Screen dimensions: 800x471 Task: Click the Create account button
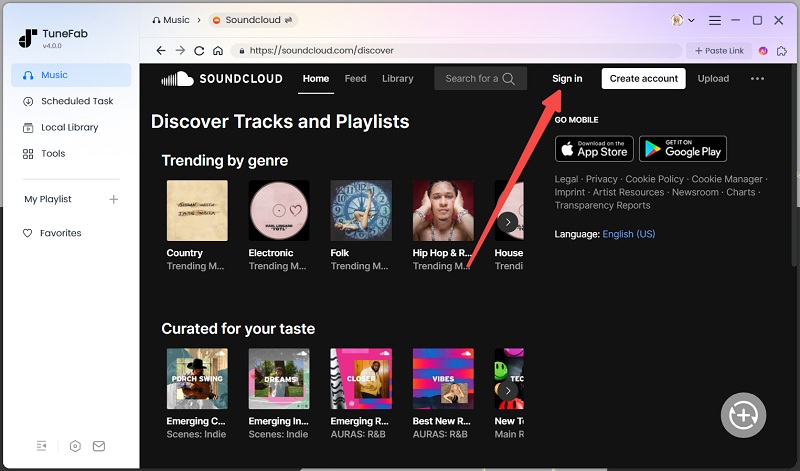tap(643, 79)
